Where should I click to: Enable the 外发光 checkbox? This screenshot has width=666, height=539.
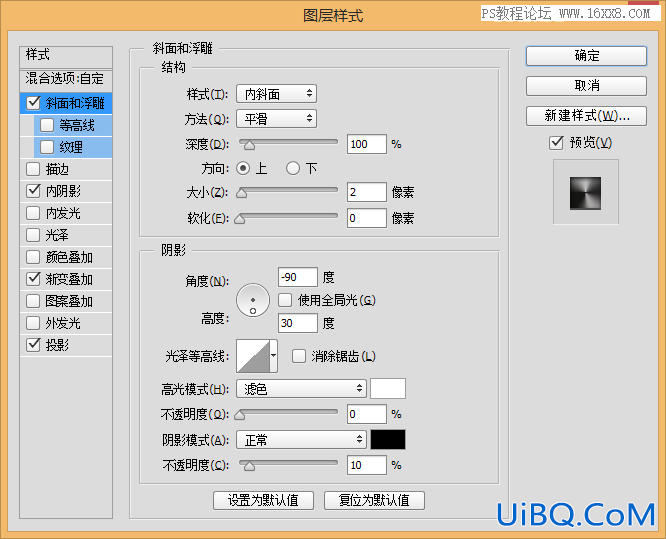coord(33,323)
